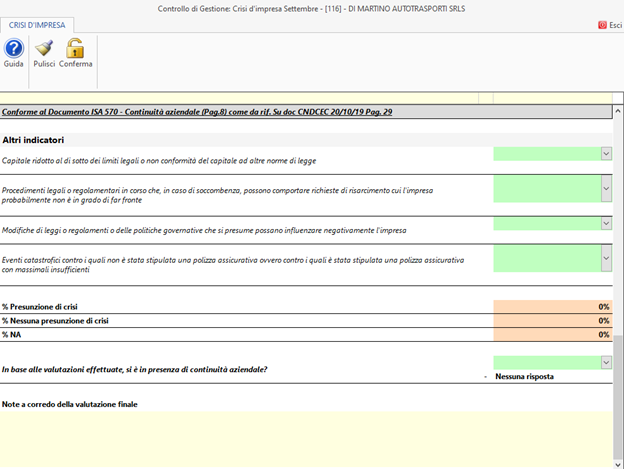Click the Pulisci broom icon

[x=44, y=51]
